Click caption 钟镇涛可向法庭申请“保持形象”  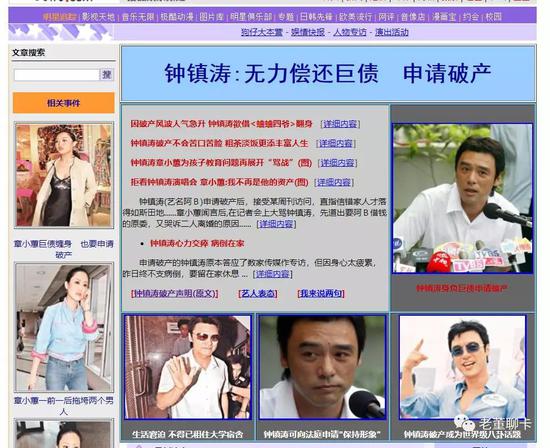pyautogui.click(x=322, y=434)
